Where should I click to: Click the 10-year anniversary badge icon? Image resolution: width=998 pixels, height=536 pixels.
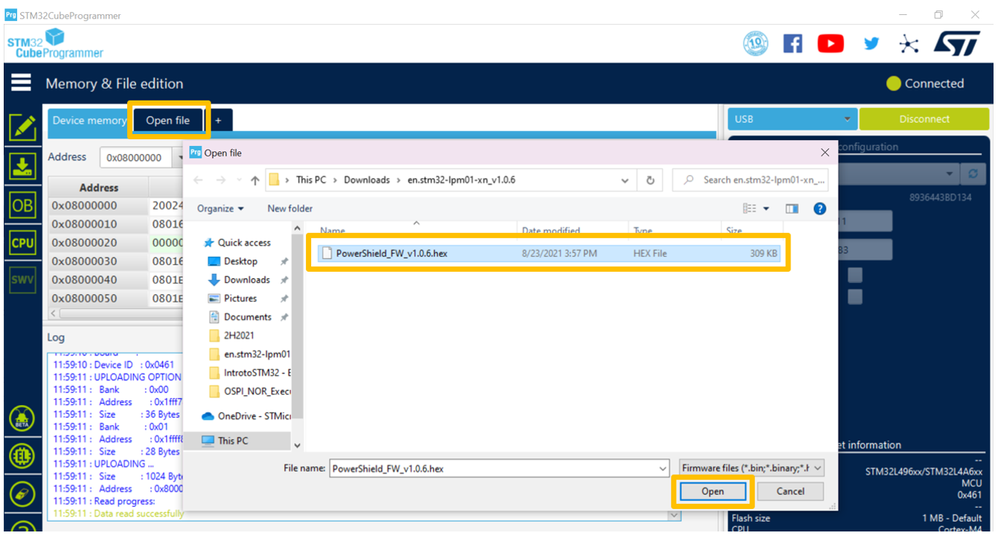click(756, 44)
